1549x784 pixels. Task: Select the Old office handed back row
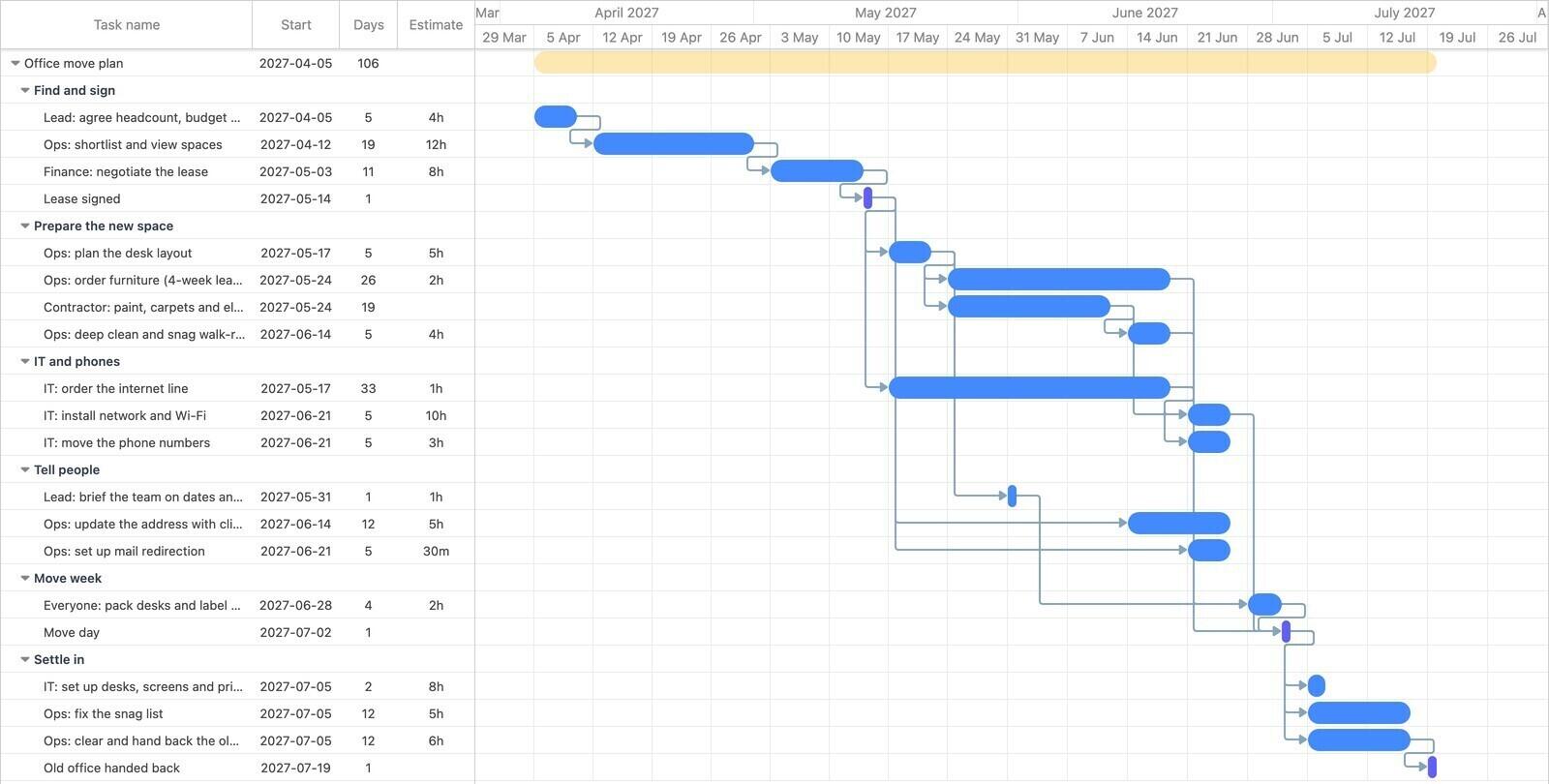pyautogui.click(x=237, y=768)
